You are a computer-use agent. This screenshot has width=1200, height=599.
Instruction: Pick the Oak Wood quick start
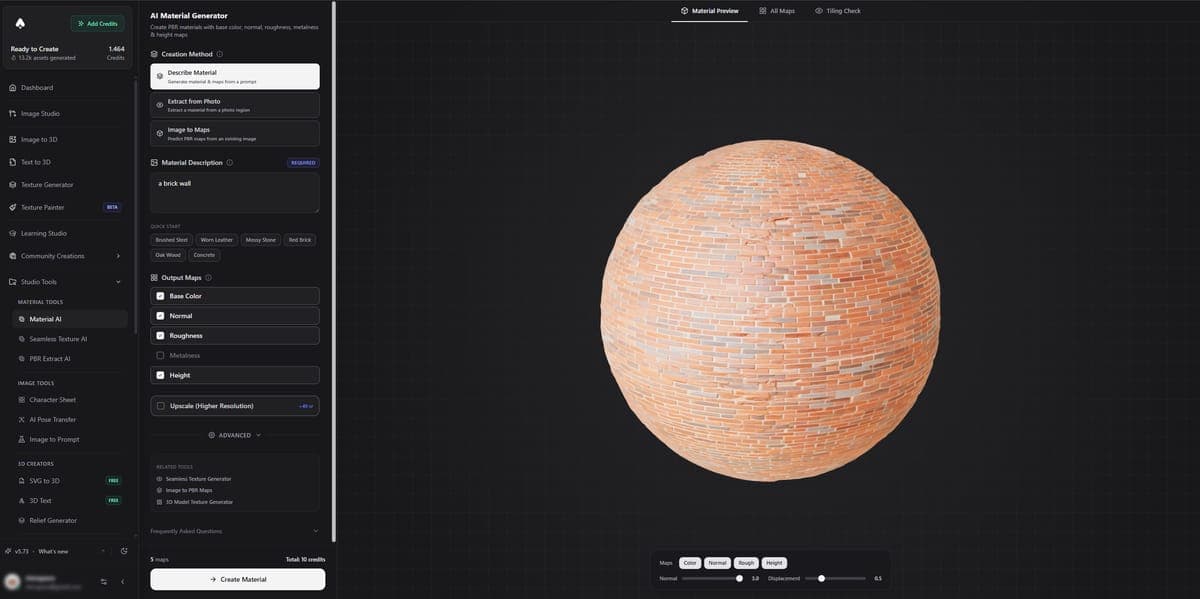click(168, 255)
